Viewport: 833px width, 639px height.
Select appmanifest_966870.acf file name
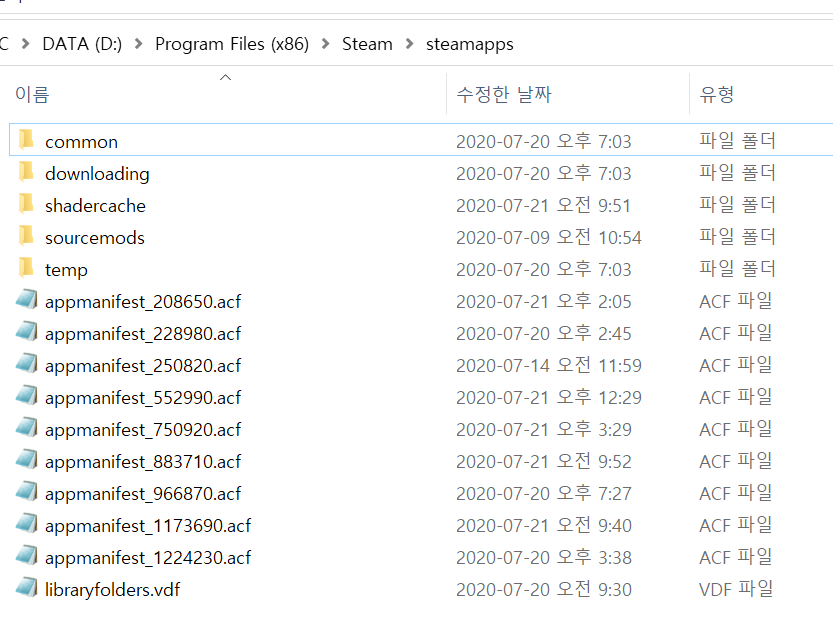point(143,494)
